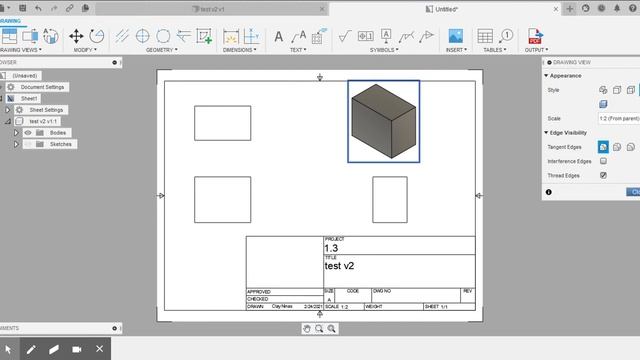640x360 pixels.
Task: Open the Tables dropdown menu
Action: click(x=495, y=50)
